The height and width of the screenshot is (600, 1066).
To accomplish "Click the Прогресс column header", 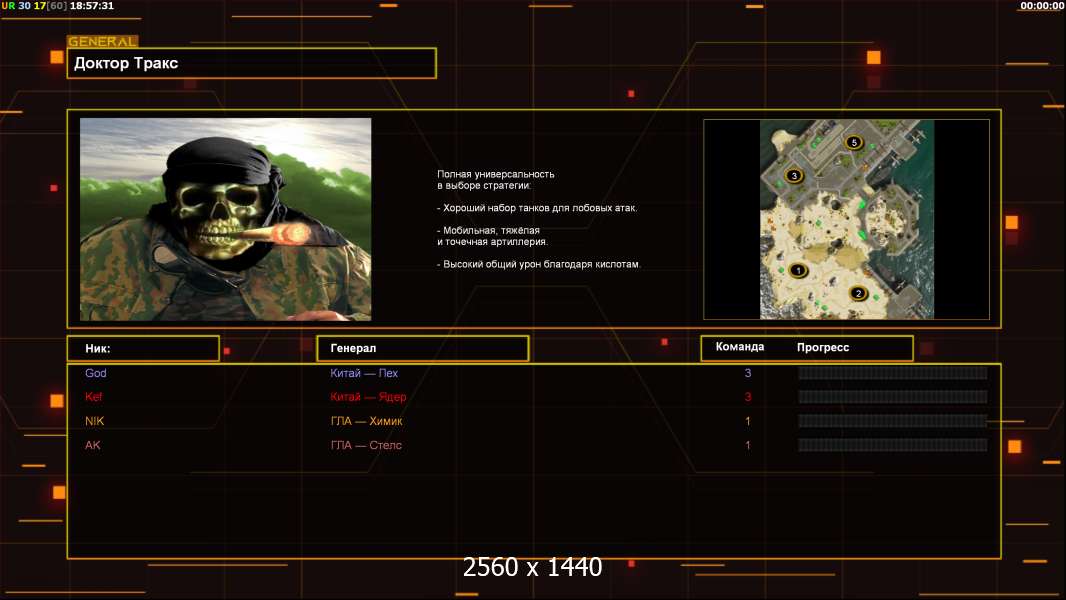I will pyautogui.click(x=823, y=347).
